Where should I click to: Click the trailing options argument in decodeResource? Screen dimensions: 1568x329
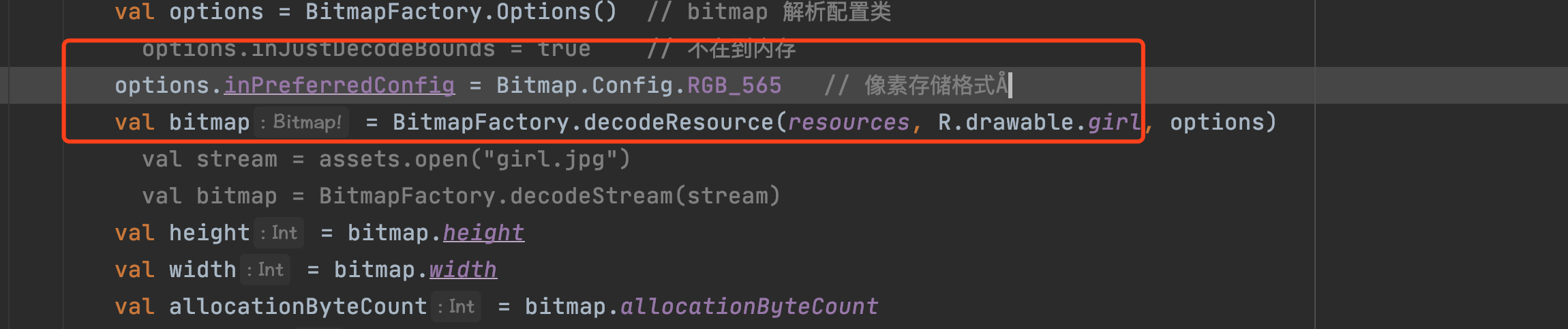(x=1217, y=122)
